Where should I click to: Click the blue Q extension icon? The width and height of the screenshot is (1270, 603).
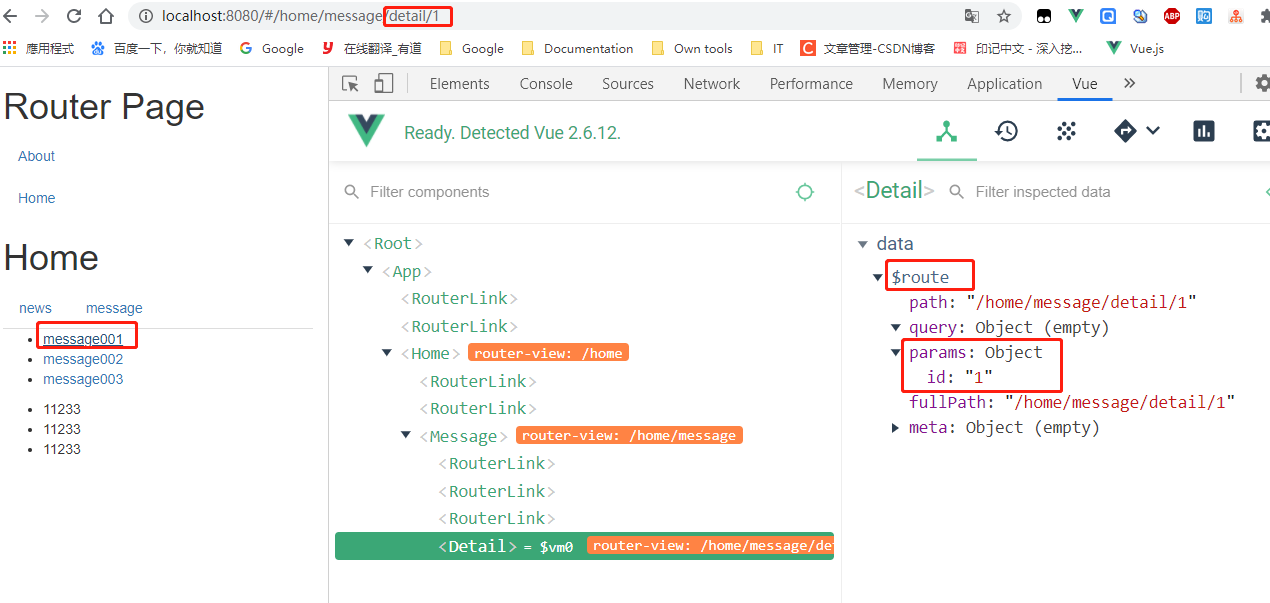click(x=1108, y=16)
